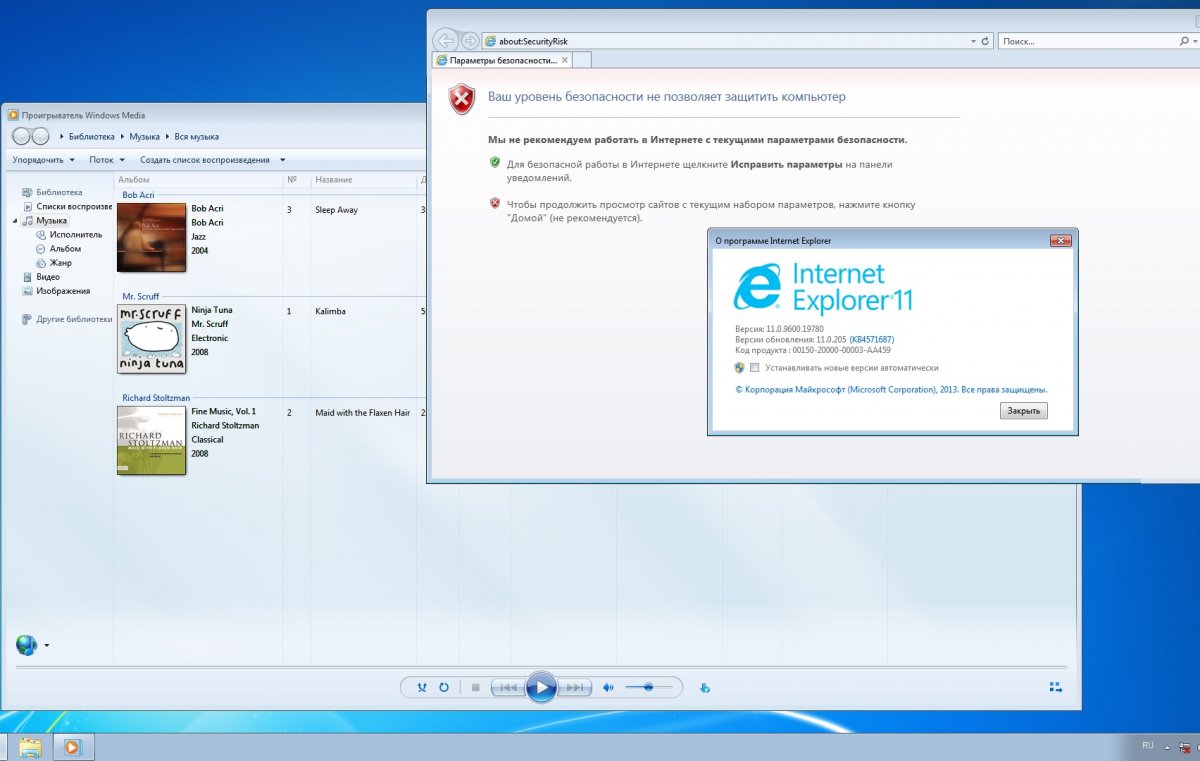Open the KB4571687 update link

click(x=871, y=340)
